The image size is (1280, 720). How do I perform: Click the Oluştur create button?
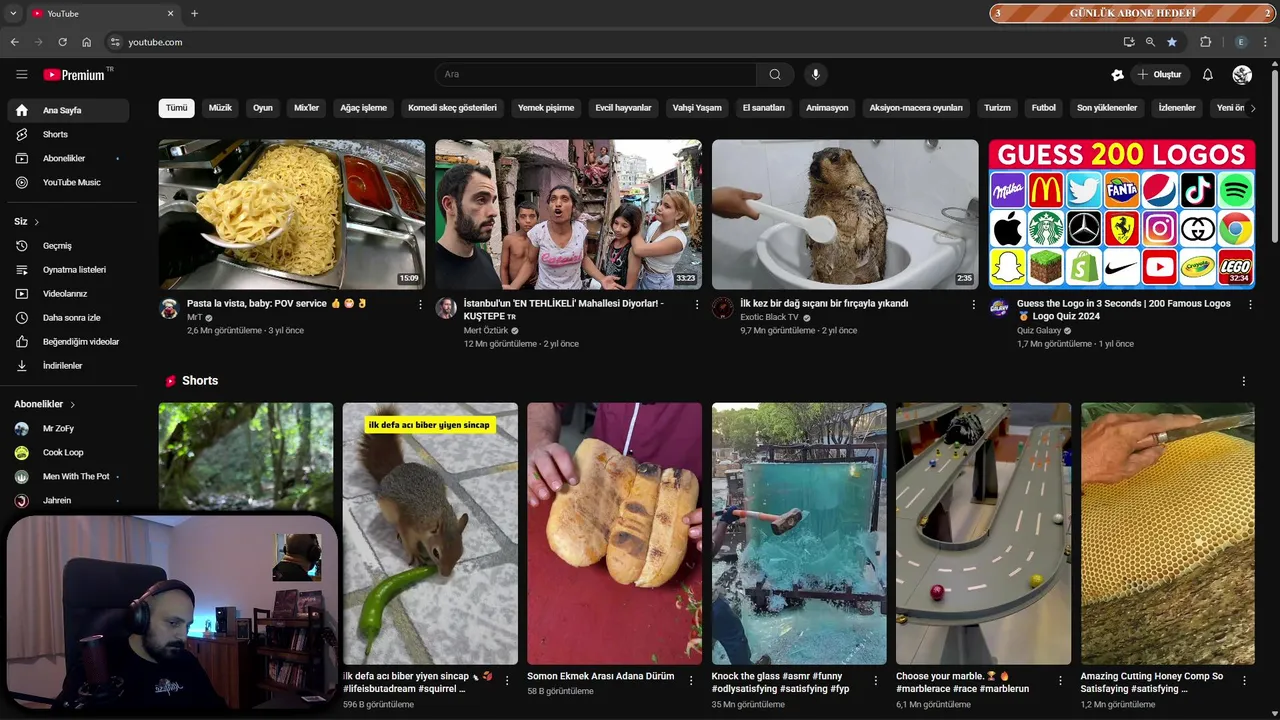click(1159, 75)
